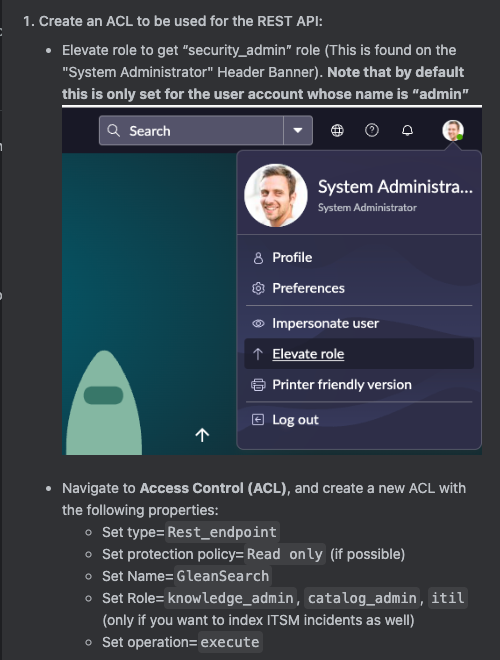
Task: Click the globe icon in header
Action: (x=337, y=130)
